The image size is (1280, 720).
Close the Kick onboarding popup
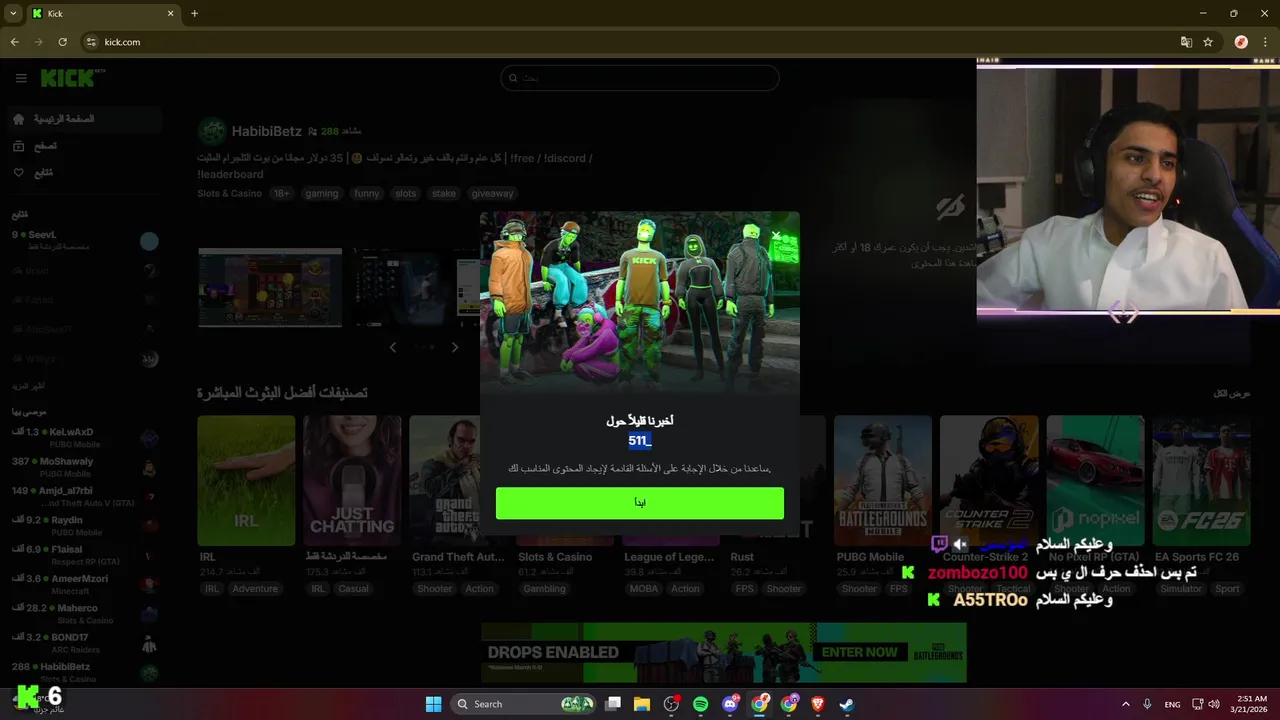[x=776, y=236]
